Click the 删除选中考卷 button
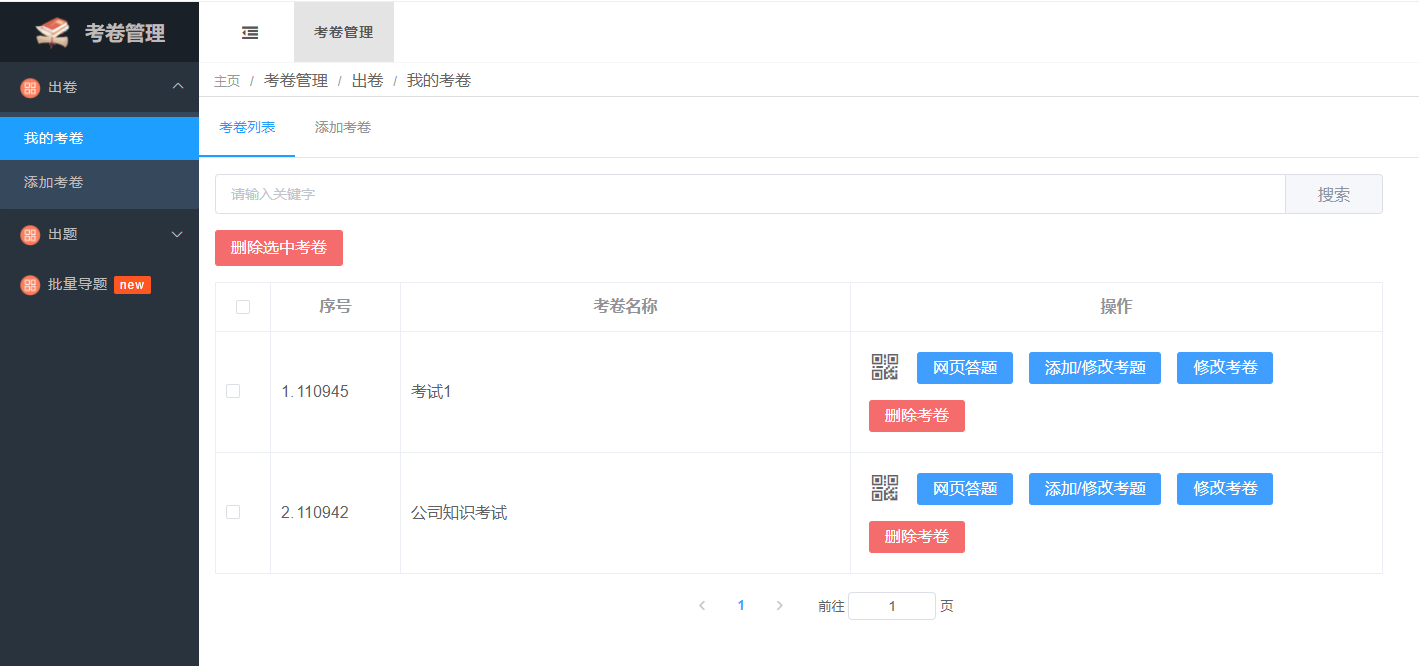 click(278, 248)
